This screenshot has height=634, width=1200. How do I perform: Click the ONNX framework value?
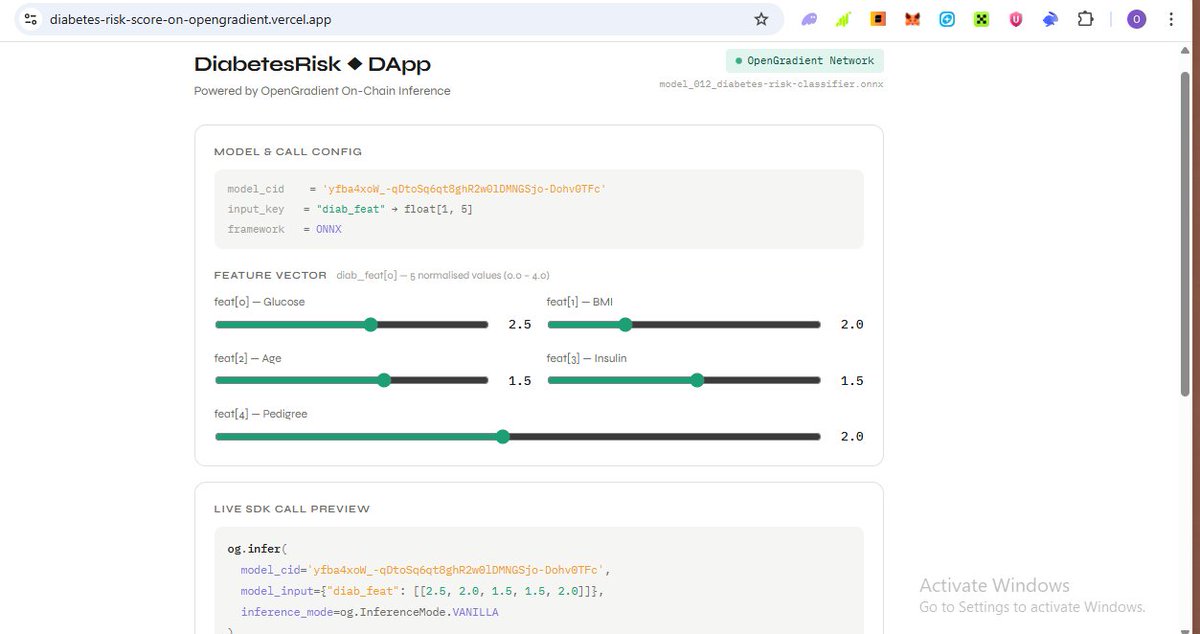pyautogui.click(x=329, y=229)
